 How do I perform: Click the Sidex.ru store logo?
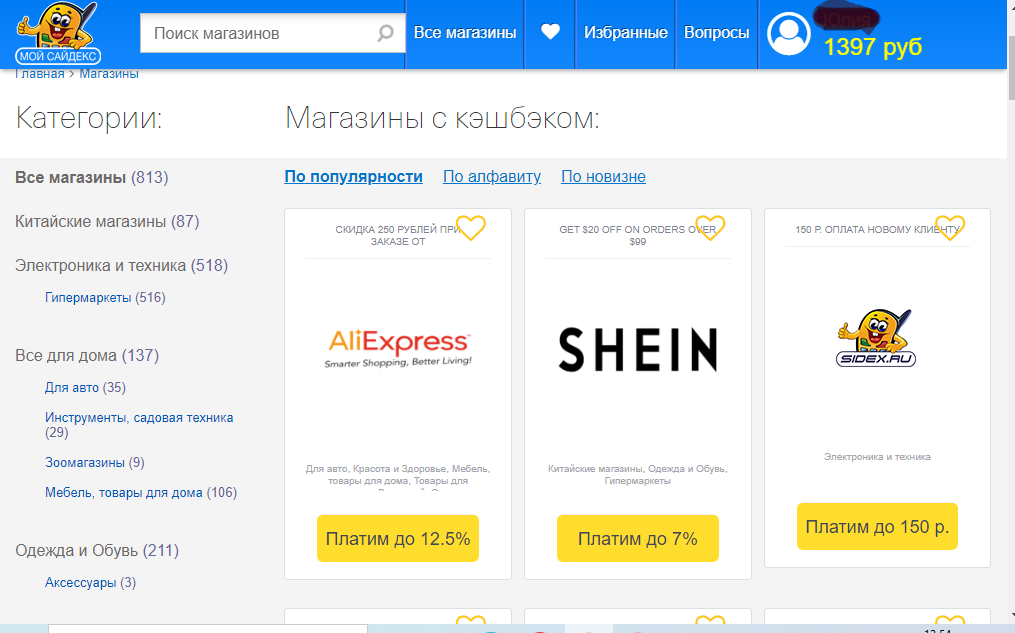pos(876,338)
